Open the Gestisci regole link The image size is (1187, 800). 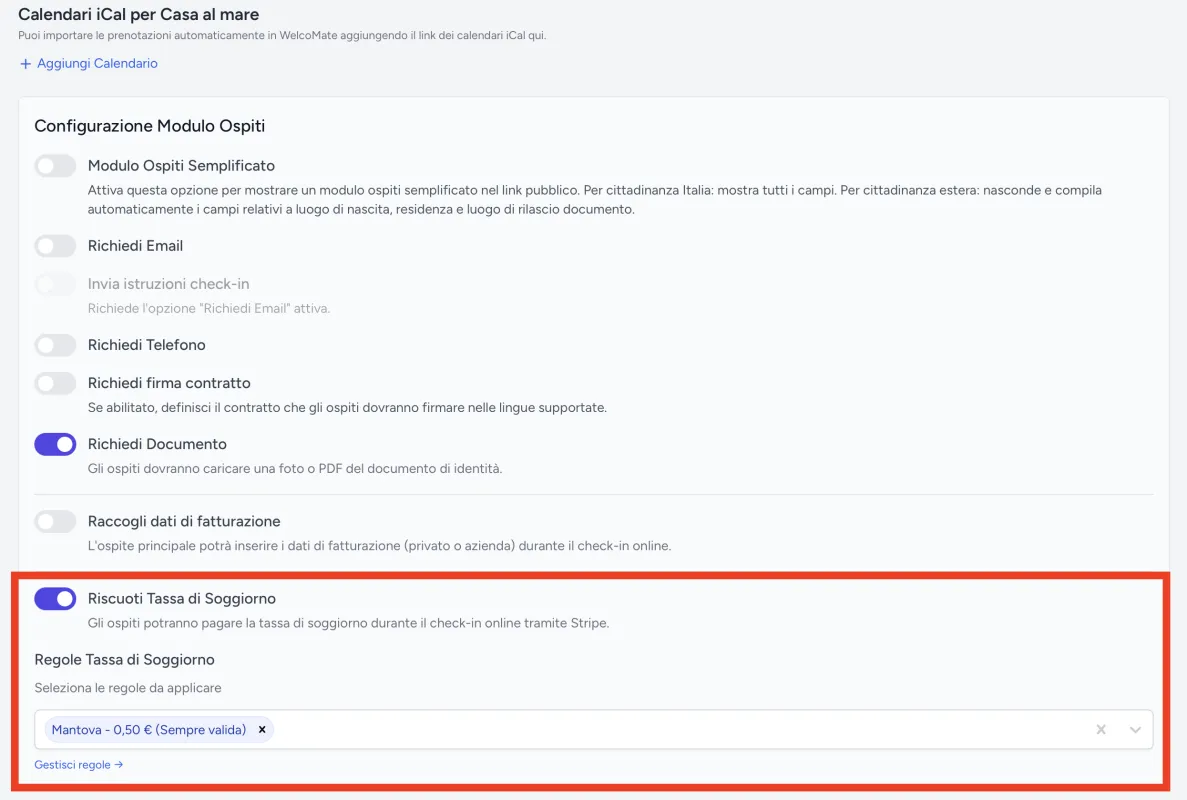pos(78,765)
